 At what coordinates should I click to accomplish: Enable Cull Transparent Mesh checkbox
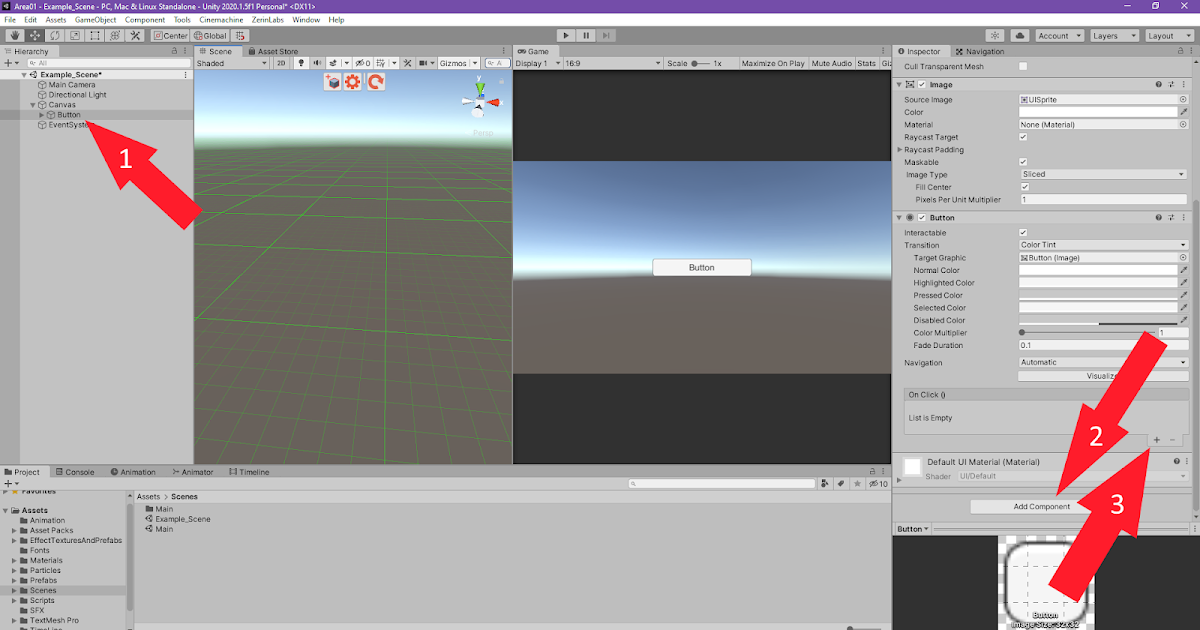(x=1022, y=66)
